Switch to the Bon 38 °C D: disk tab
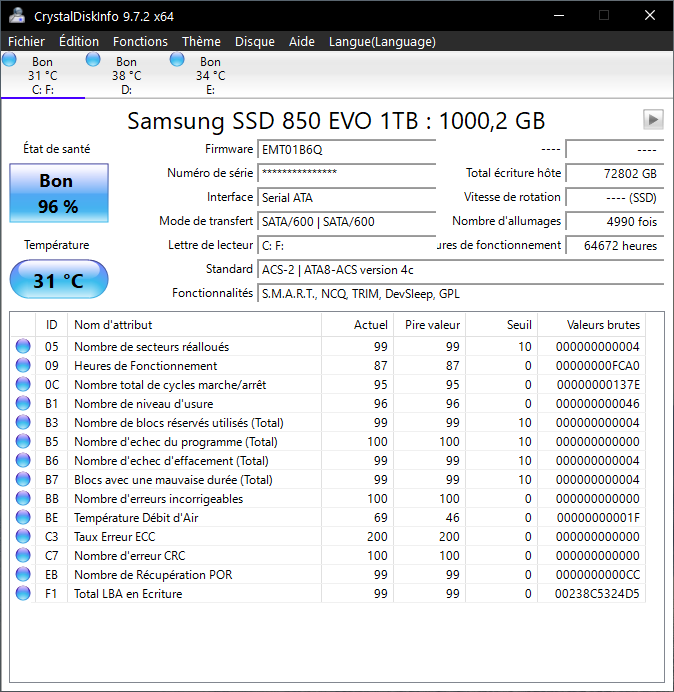This screenshot has width=674, height=692. 127,75
